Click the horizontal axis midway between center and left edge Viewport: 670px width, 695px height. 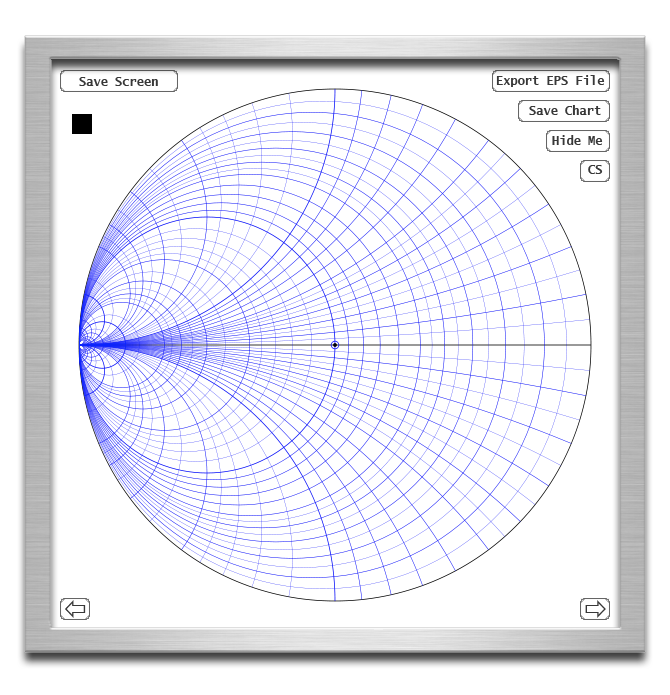pos(207,345)
